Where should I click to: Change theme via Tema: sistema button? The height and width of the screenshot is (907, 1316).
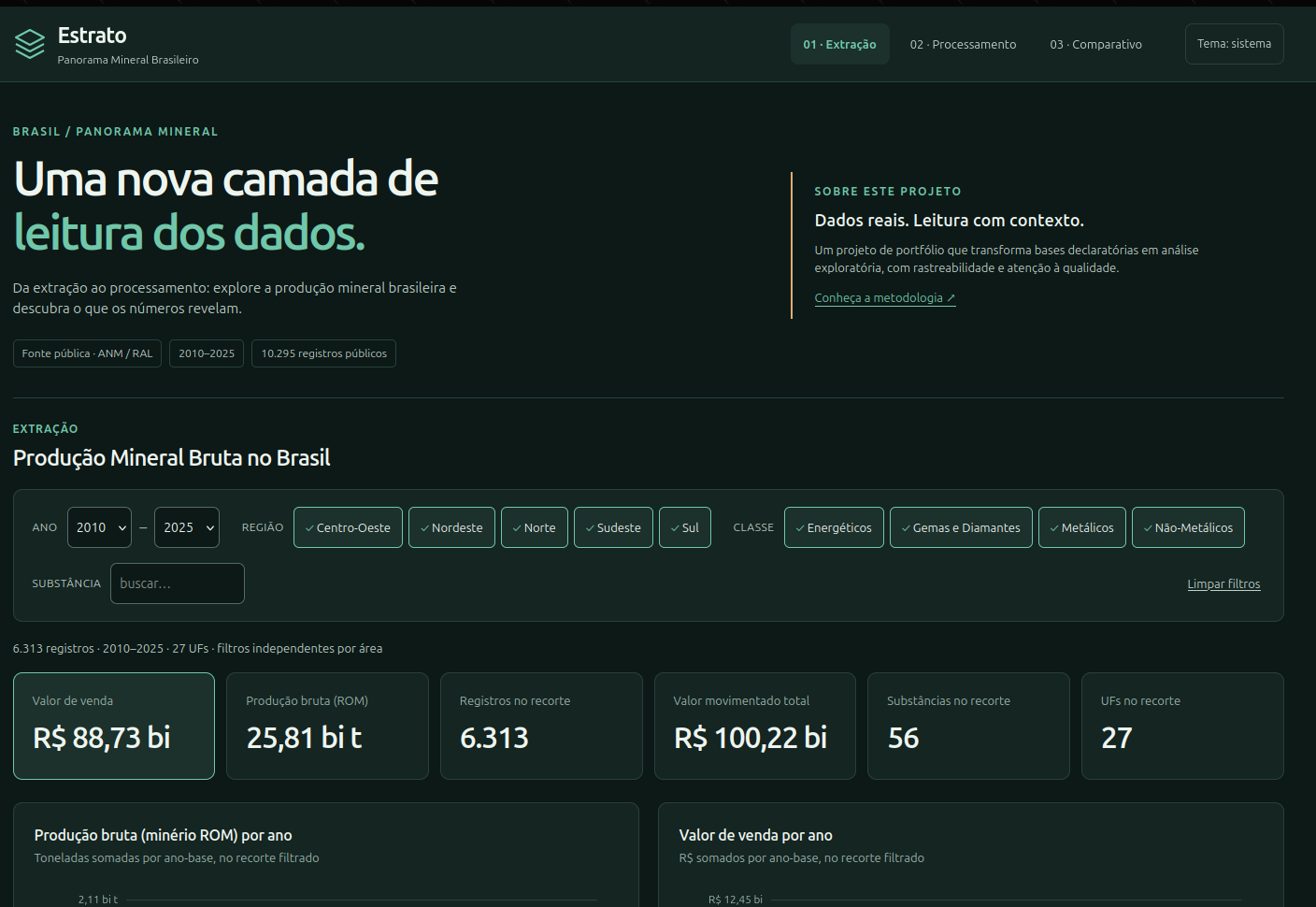pos(1234,44)
